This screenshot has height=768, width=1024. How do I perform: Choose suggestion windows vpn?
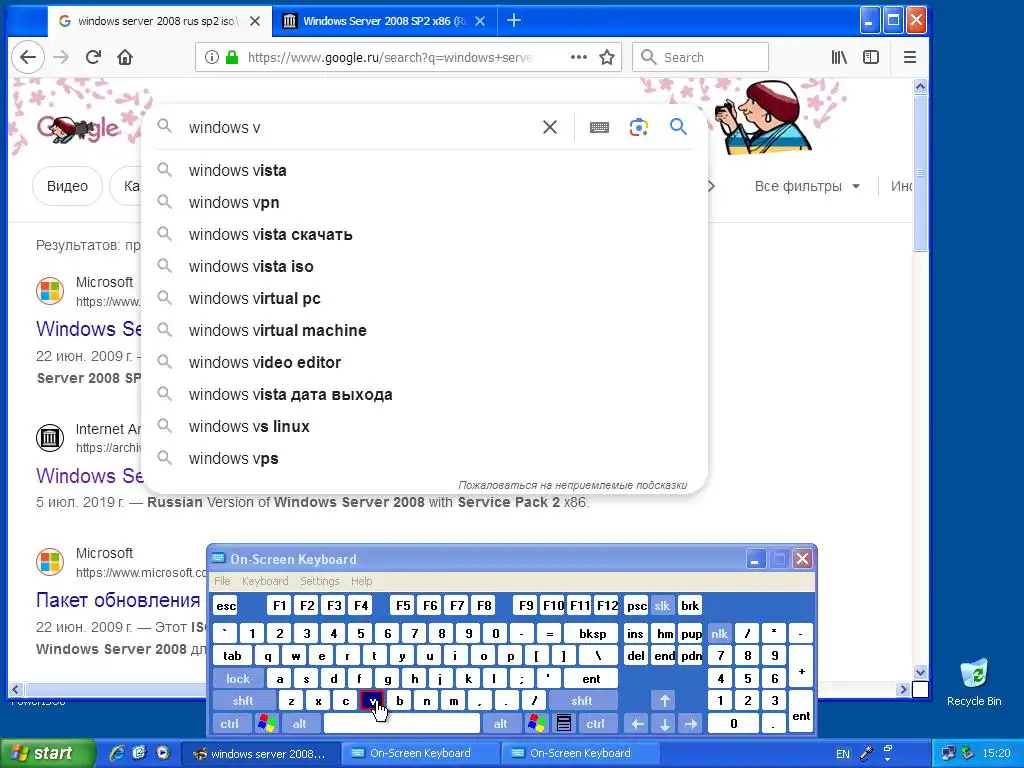click(424, 202)
